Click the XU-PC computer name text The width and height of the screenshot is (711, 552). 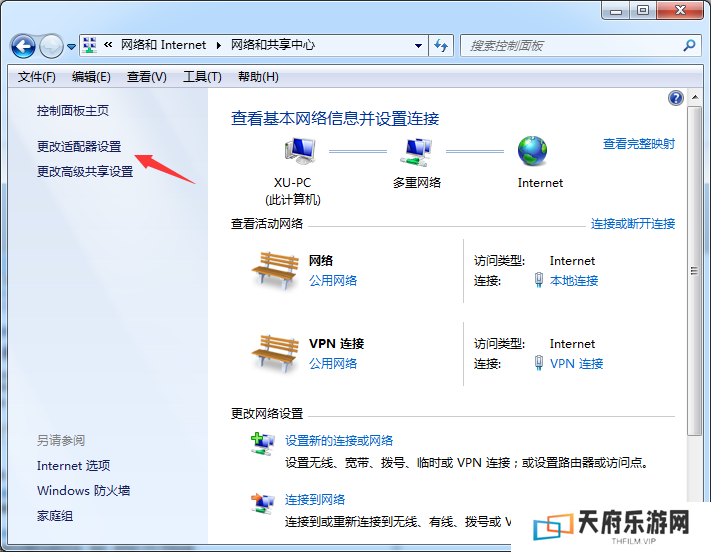292,183
